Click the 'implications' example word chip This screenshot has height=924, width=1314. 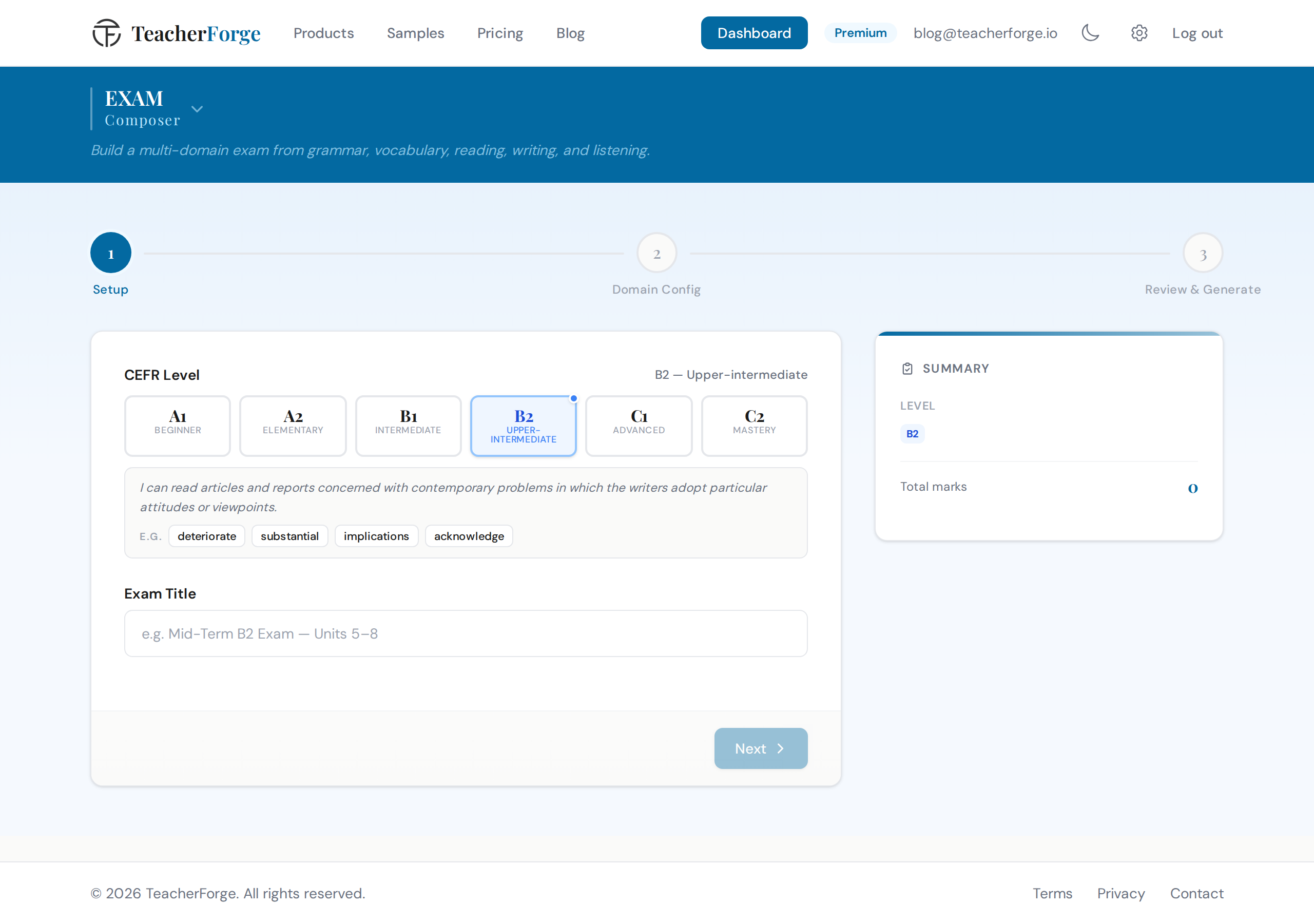click(x=376, y=536)
